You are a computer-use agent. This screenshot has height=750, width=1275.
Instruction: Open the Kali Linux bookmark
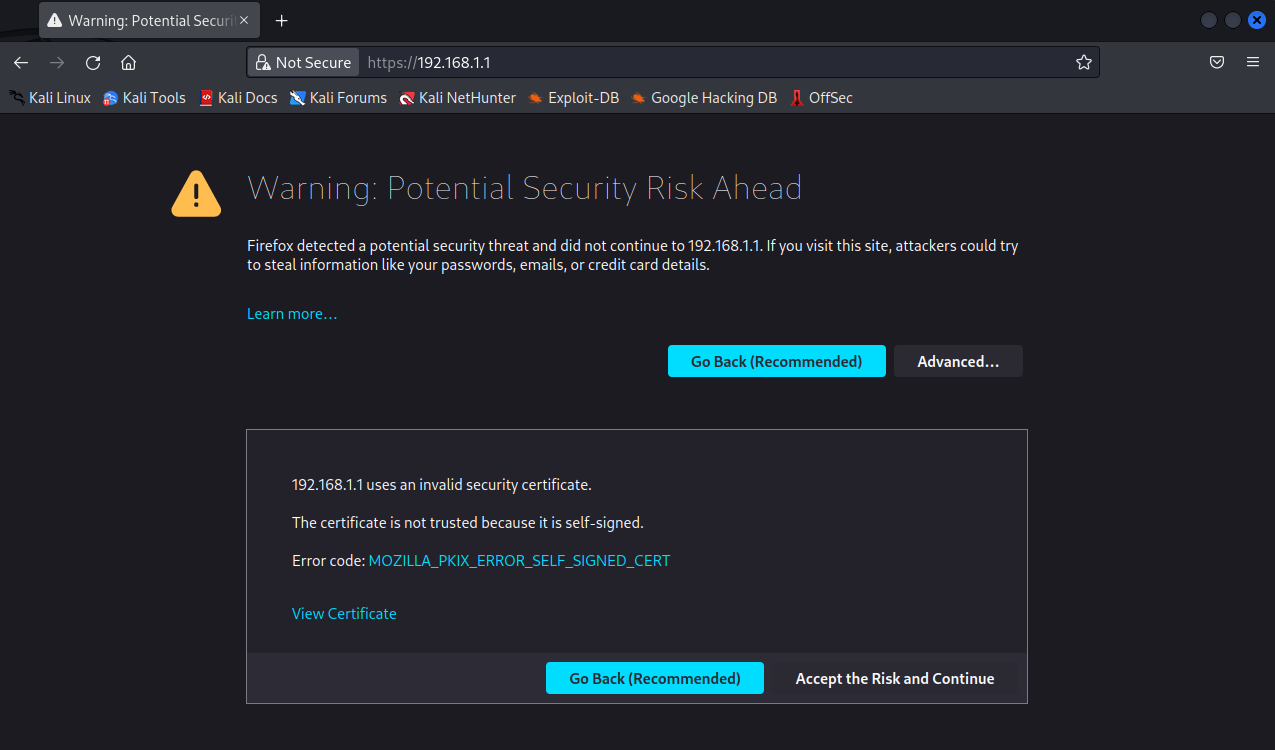click(50, 98)
